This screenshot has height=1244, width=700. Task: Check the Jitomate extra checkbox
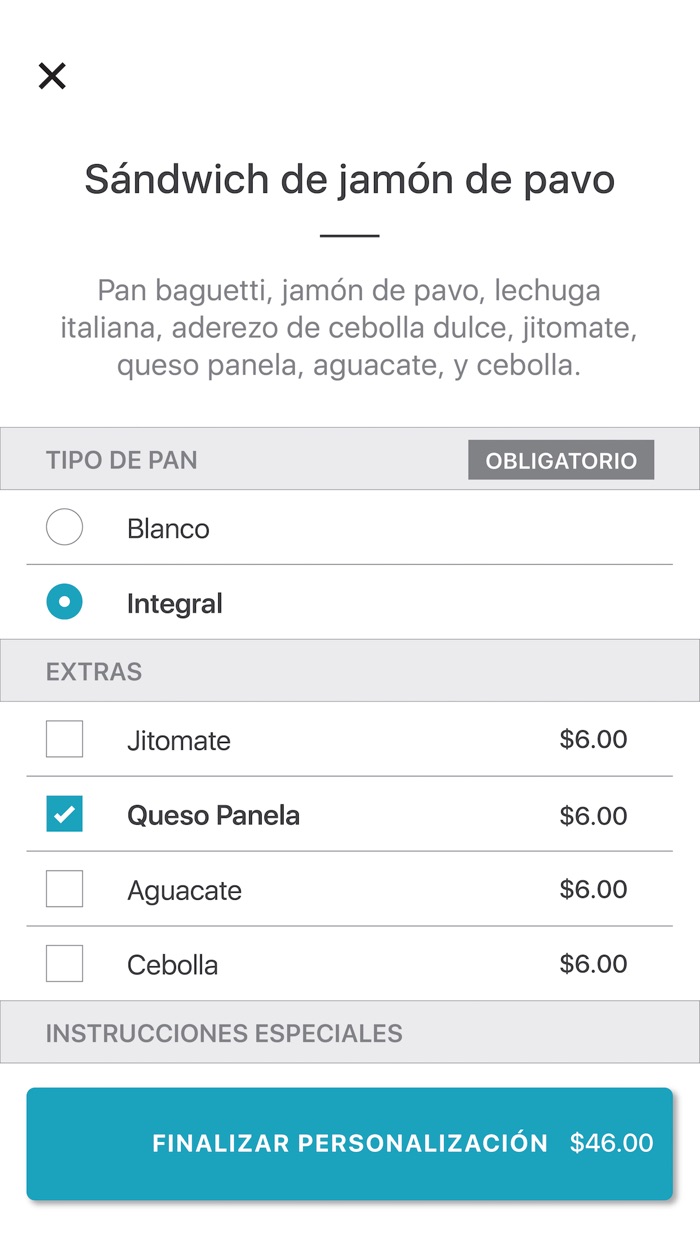(x=64, y=740)
